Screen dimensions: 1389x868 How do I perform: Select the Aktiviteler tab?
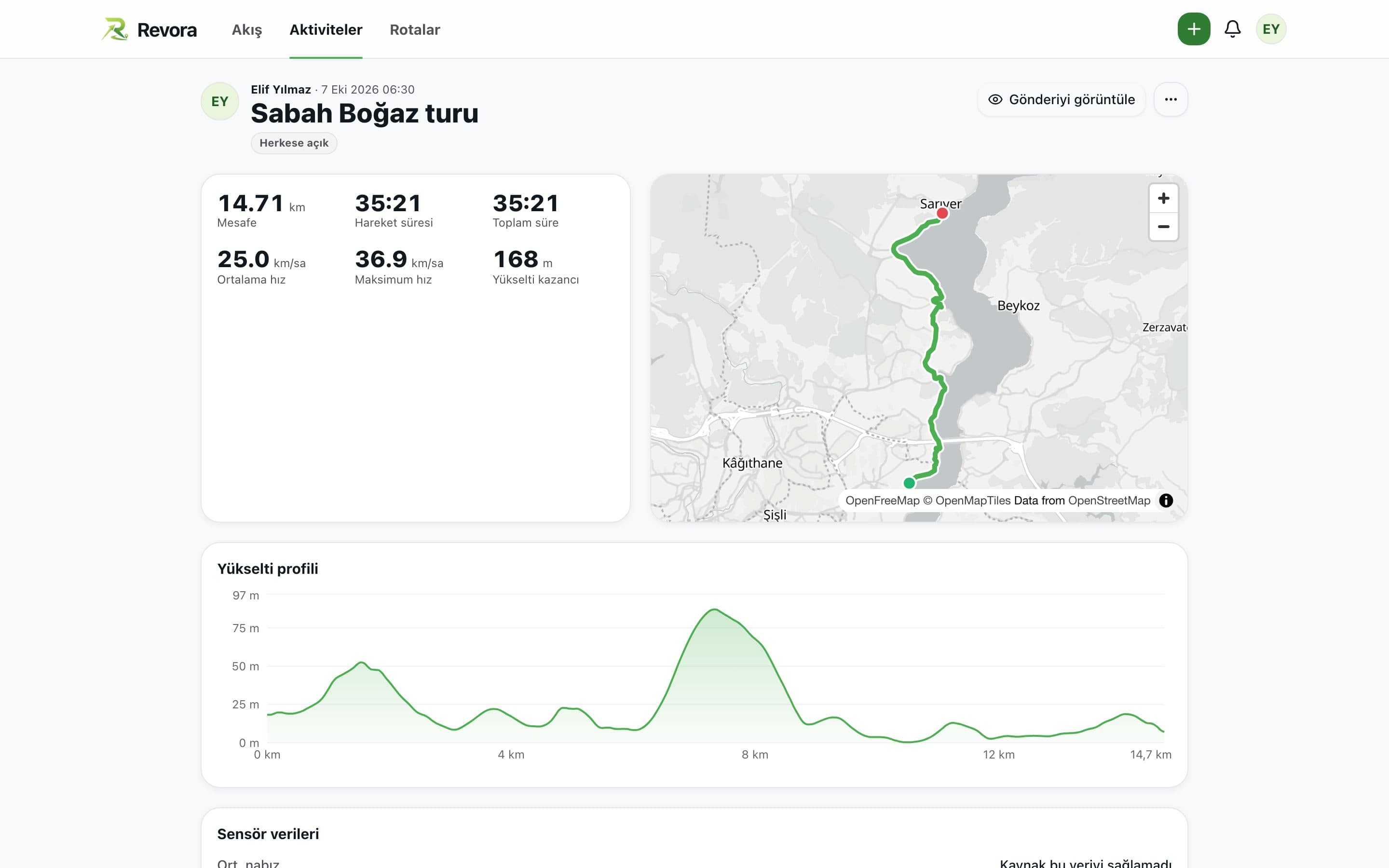(326, 29)
